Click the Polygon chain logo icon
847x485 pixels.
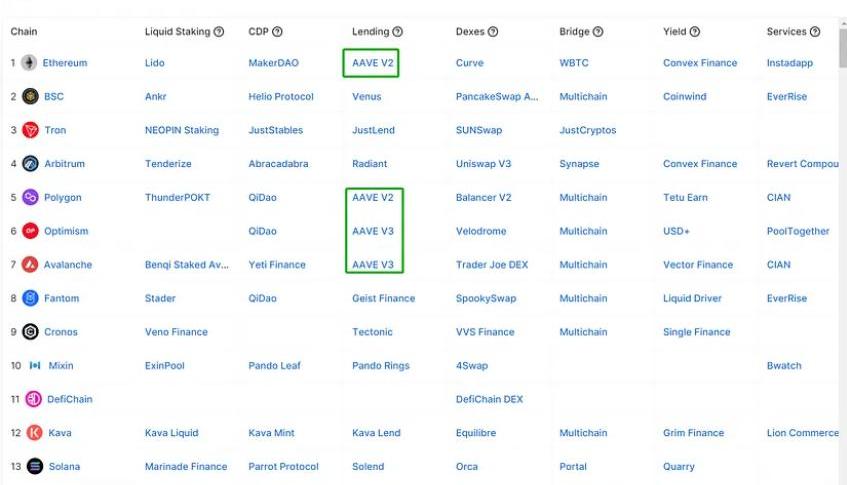click(30, 198)
